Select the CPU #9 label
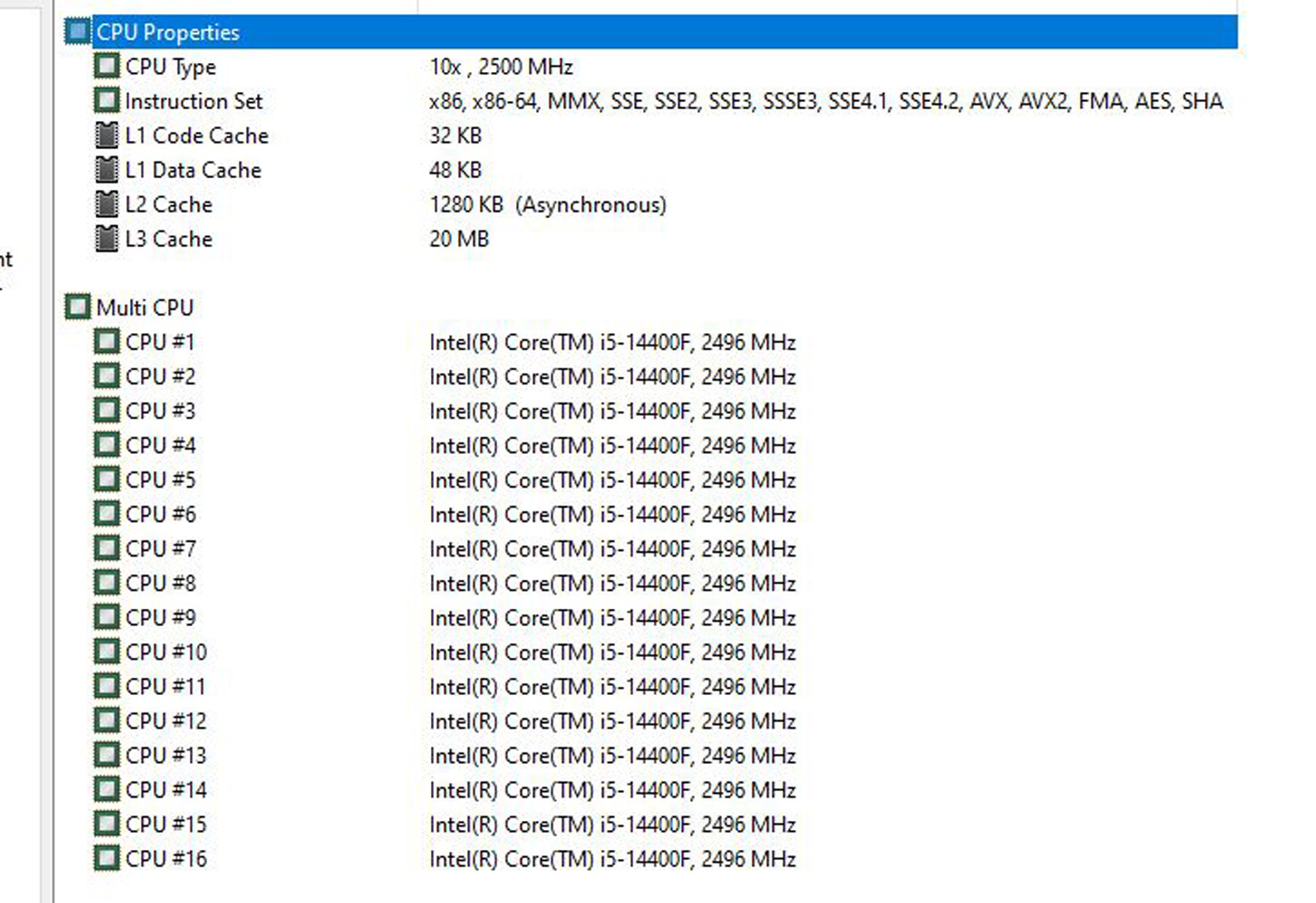Viewport: 1316px width, 903px height. click(x=160, y=618)
